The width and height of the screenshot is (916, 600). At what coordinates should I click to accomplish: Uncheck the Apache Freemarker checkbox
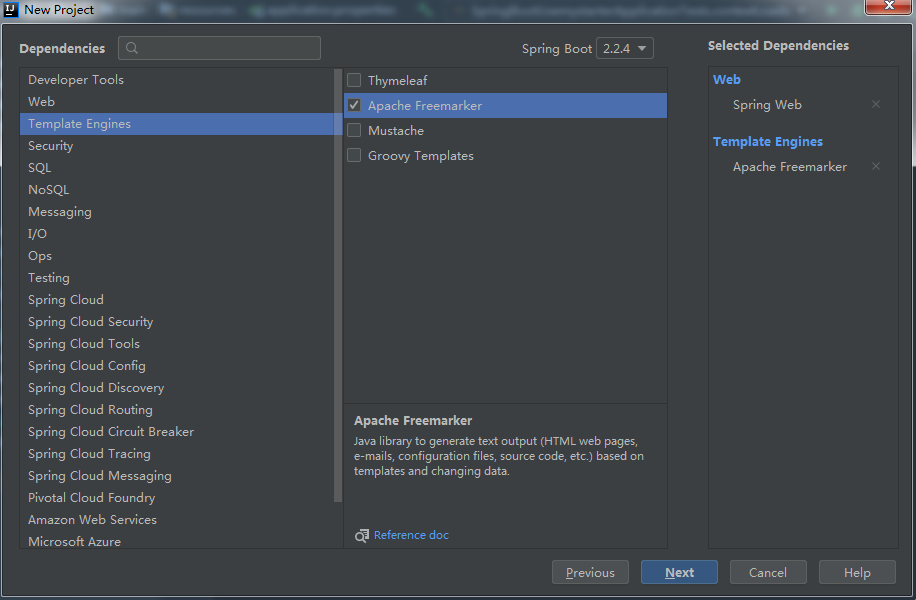pos(354,105)
